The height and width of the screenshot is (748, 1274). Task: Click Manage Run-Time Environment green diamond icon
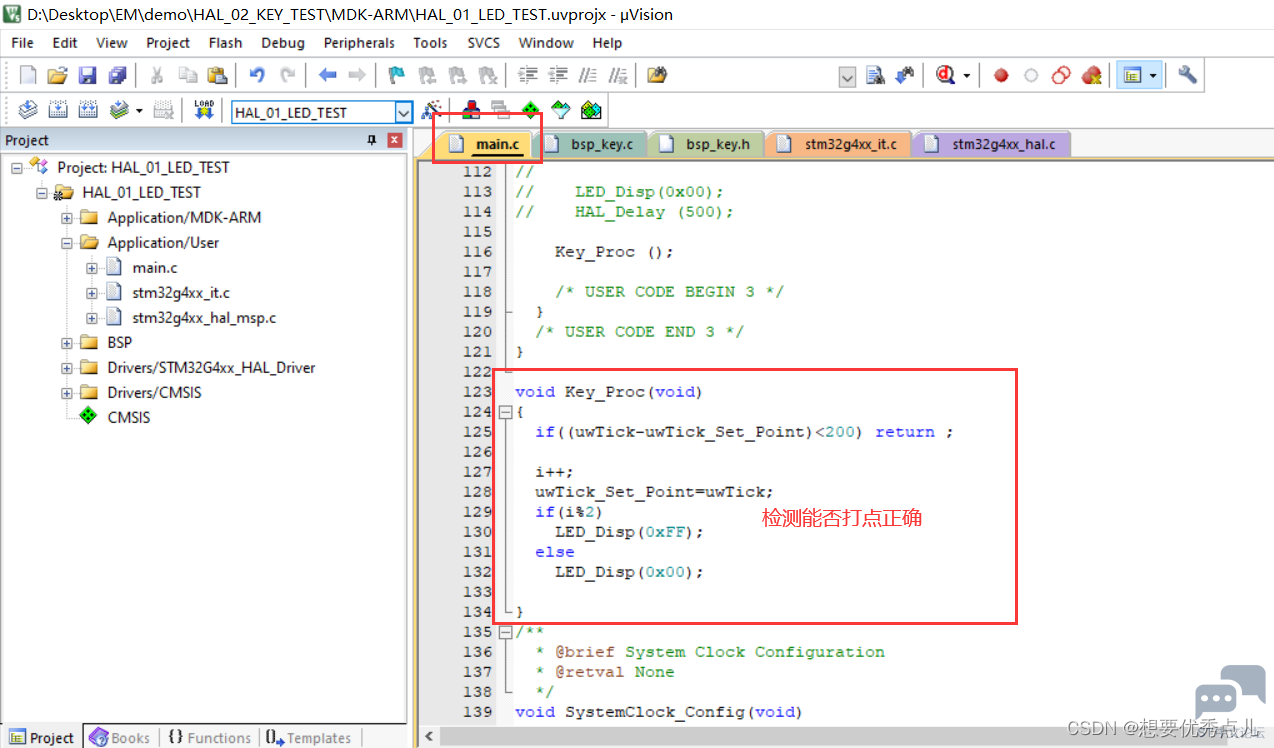point(530,110)
